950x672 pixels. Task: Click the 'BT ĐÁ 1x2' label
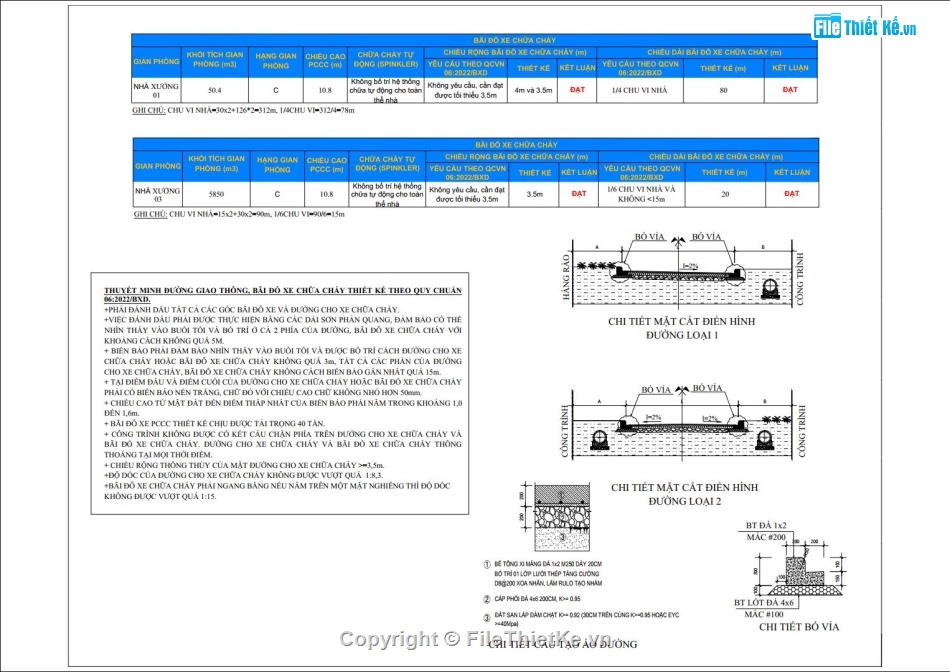click(766, 526)
